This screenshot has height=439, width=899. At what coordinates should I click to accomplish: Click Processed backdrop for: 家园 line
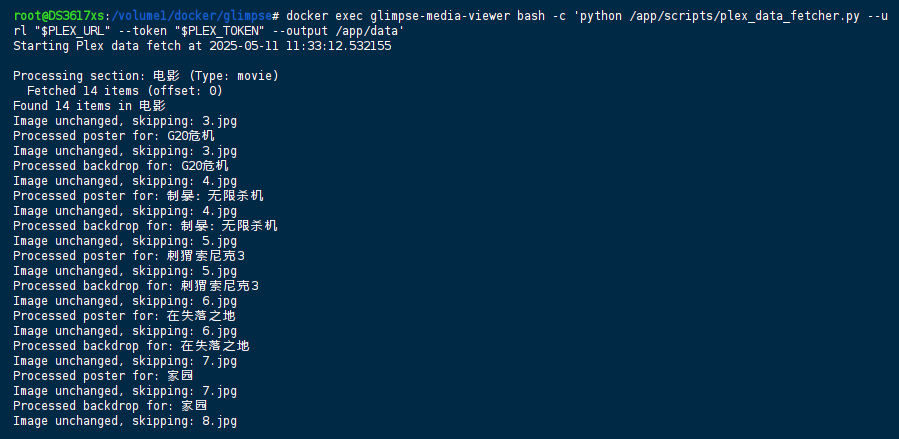click(110, 406)
